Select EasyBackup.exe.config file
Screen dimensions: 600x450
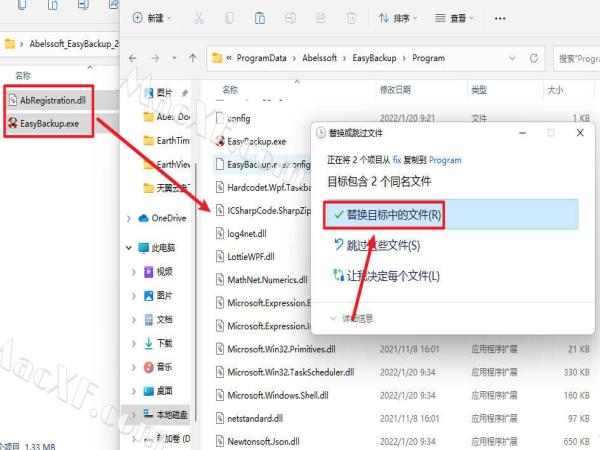262,165
